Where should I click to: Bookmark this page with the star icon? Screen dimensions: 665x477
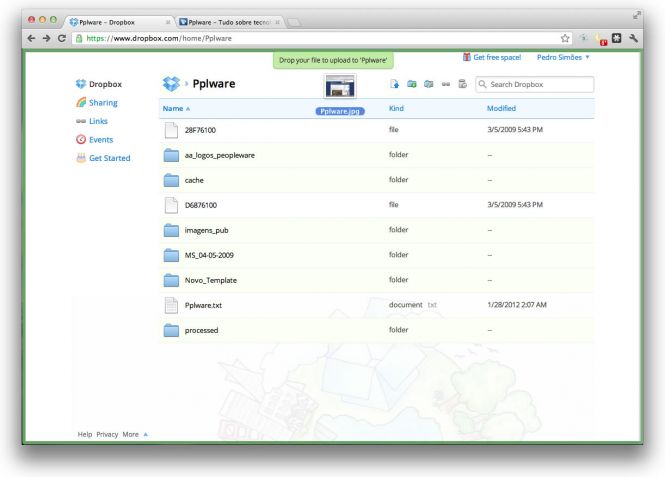[565, 38]
